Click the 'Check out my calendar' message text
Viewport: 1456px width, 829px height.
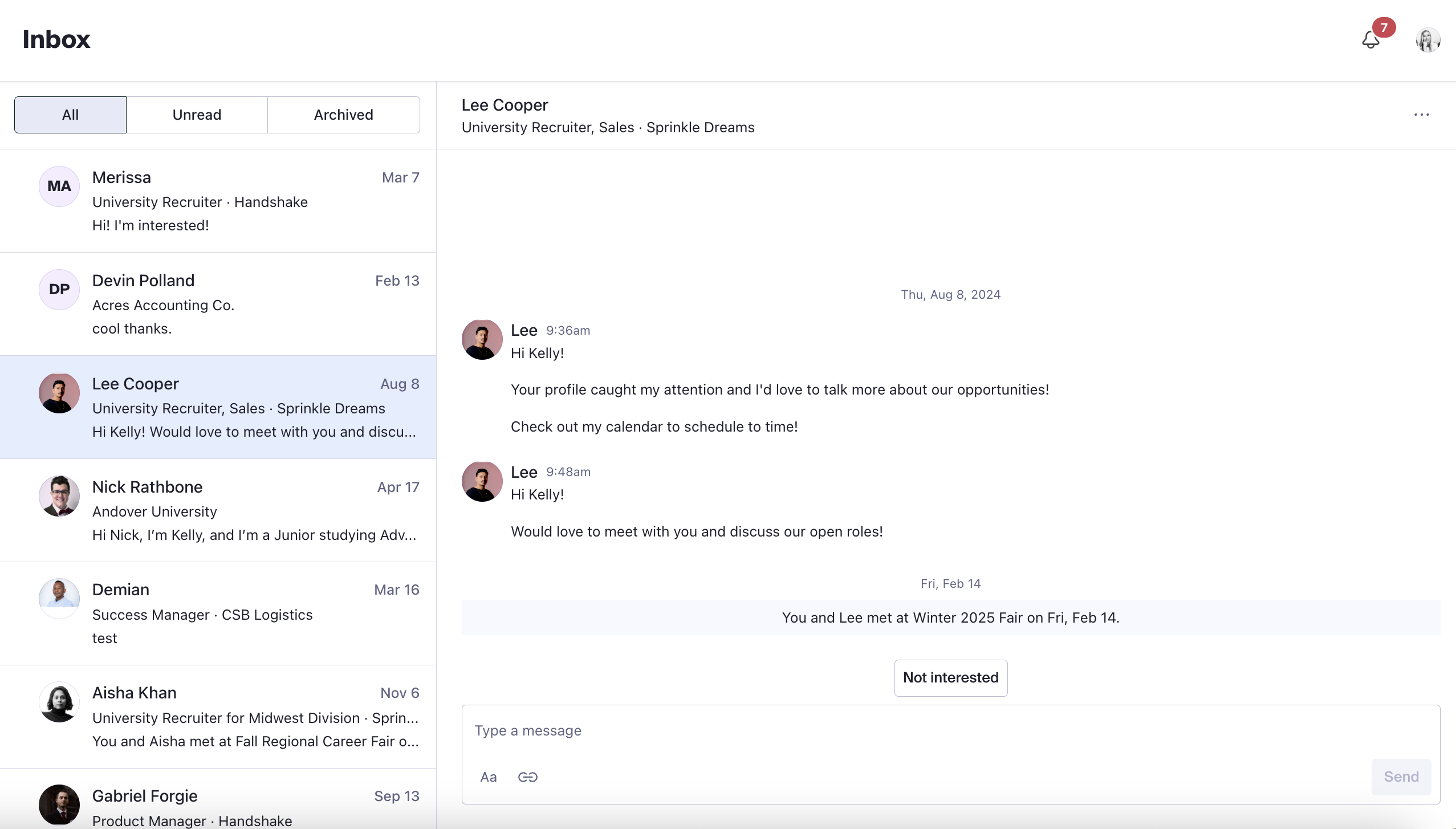point(654,427)
